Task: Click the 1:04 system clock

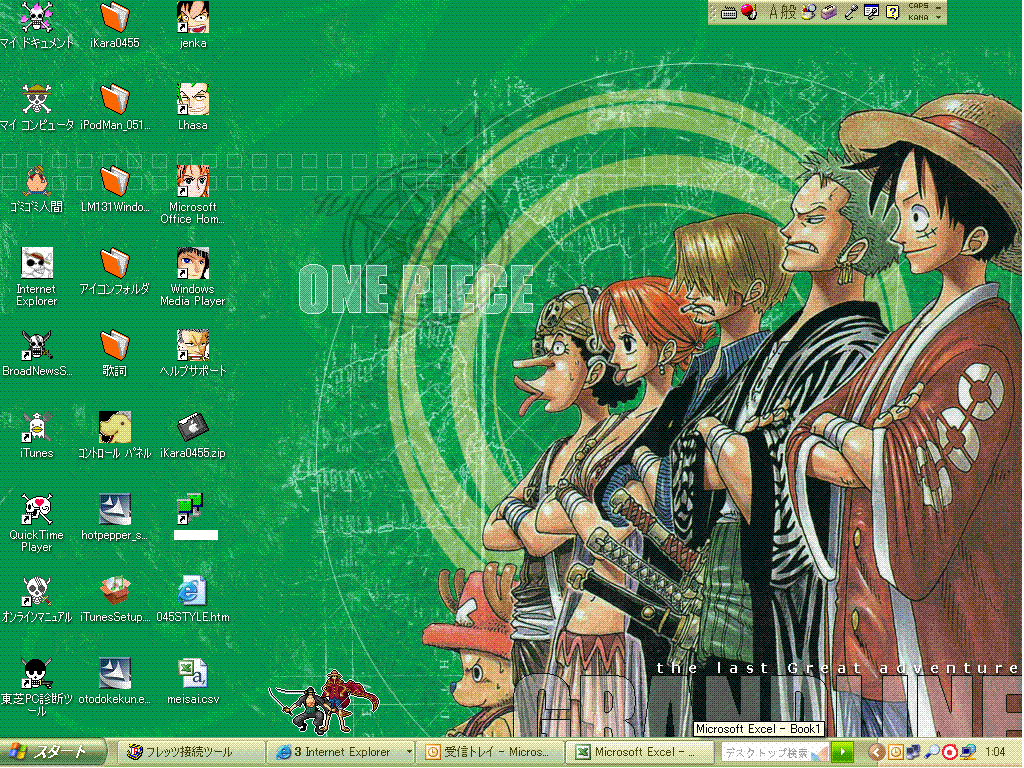Action: click(995, 752)
